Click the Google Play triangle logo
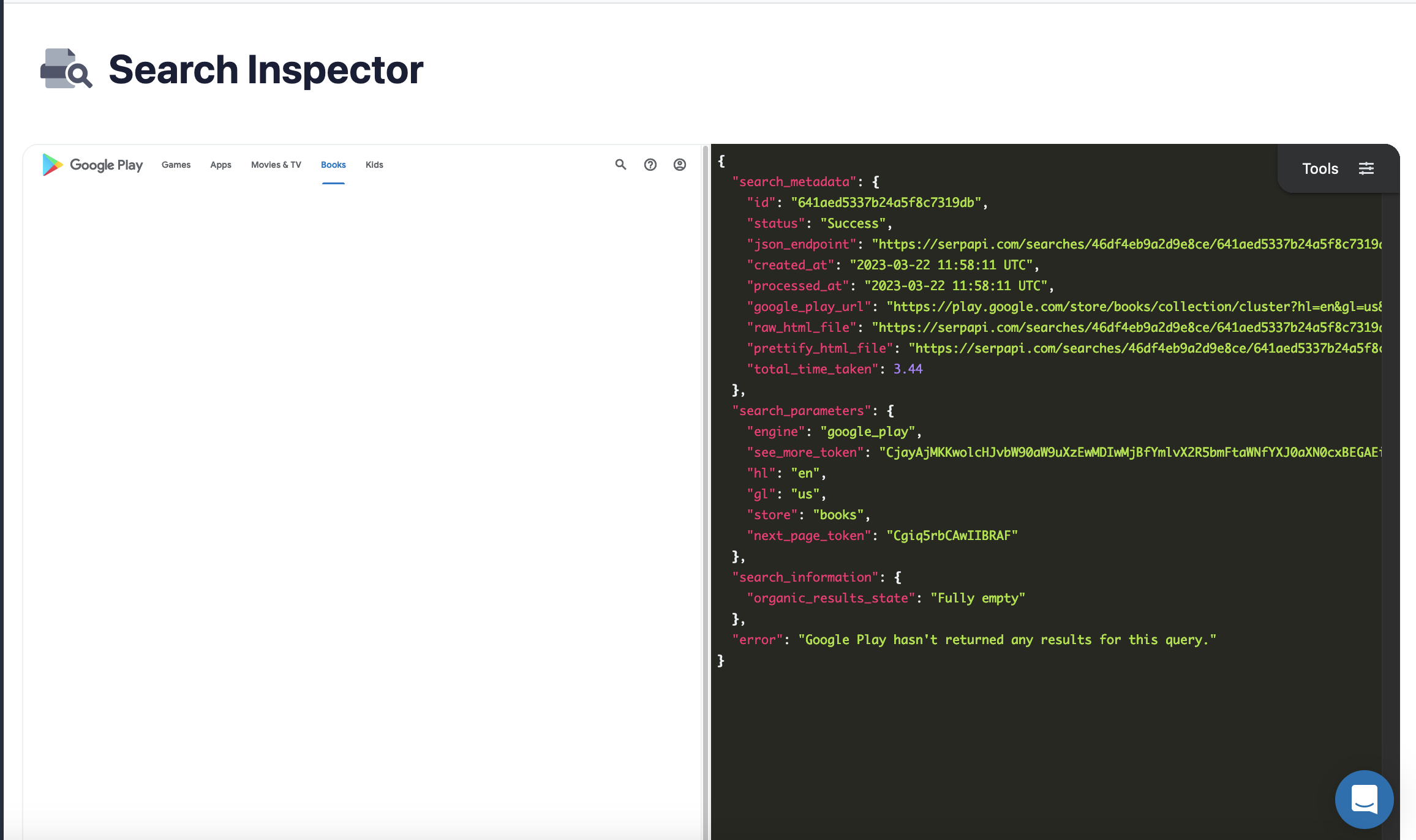This screenshot has height=840, width=1416. [x=52, y=165]
